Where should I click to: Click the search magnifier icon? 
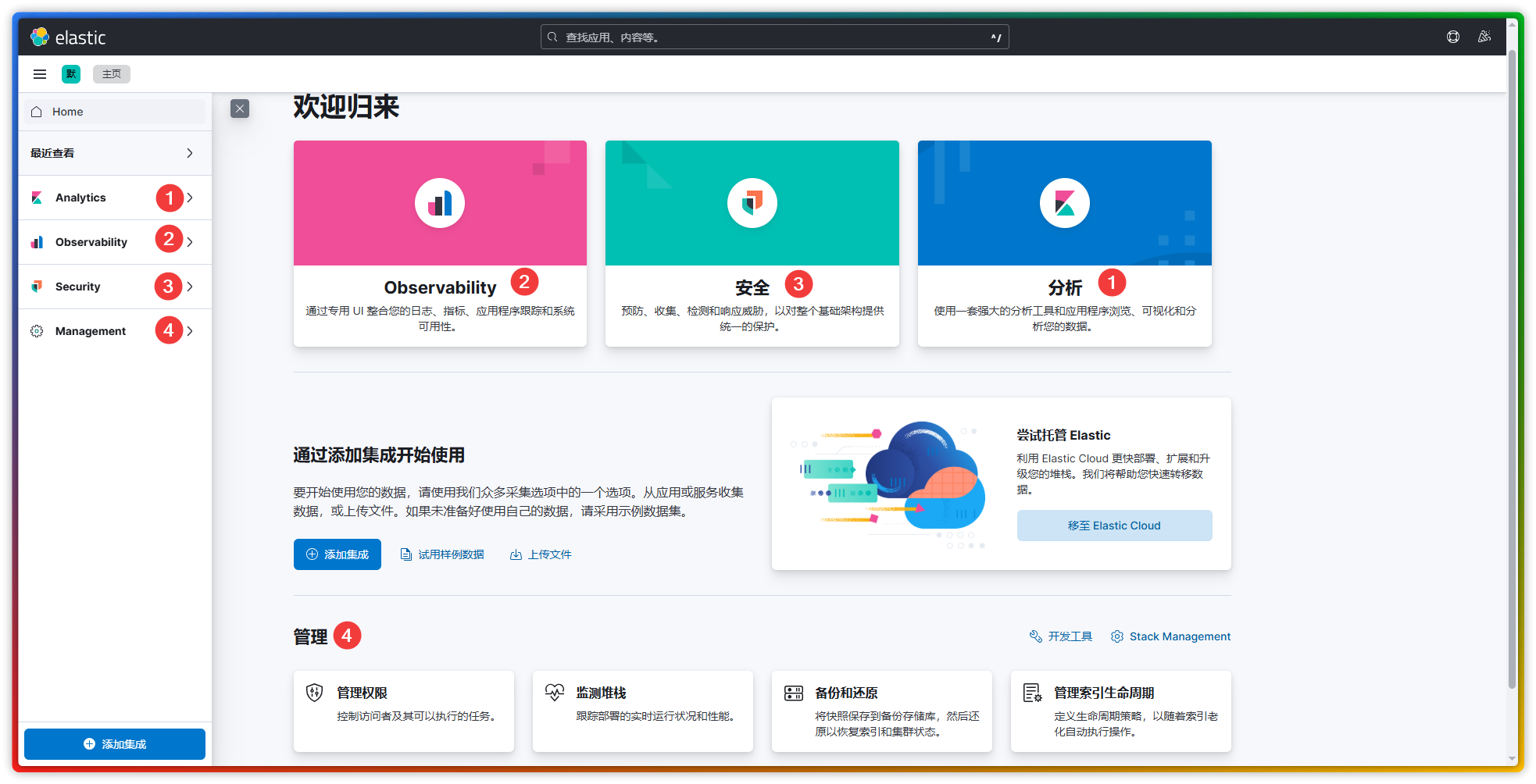pyautogui.click(x=552, y=37)
